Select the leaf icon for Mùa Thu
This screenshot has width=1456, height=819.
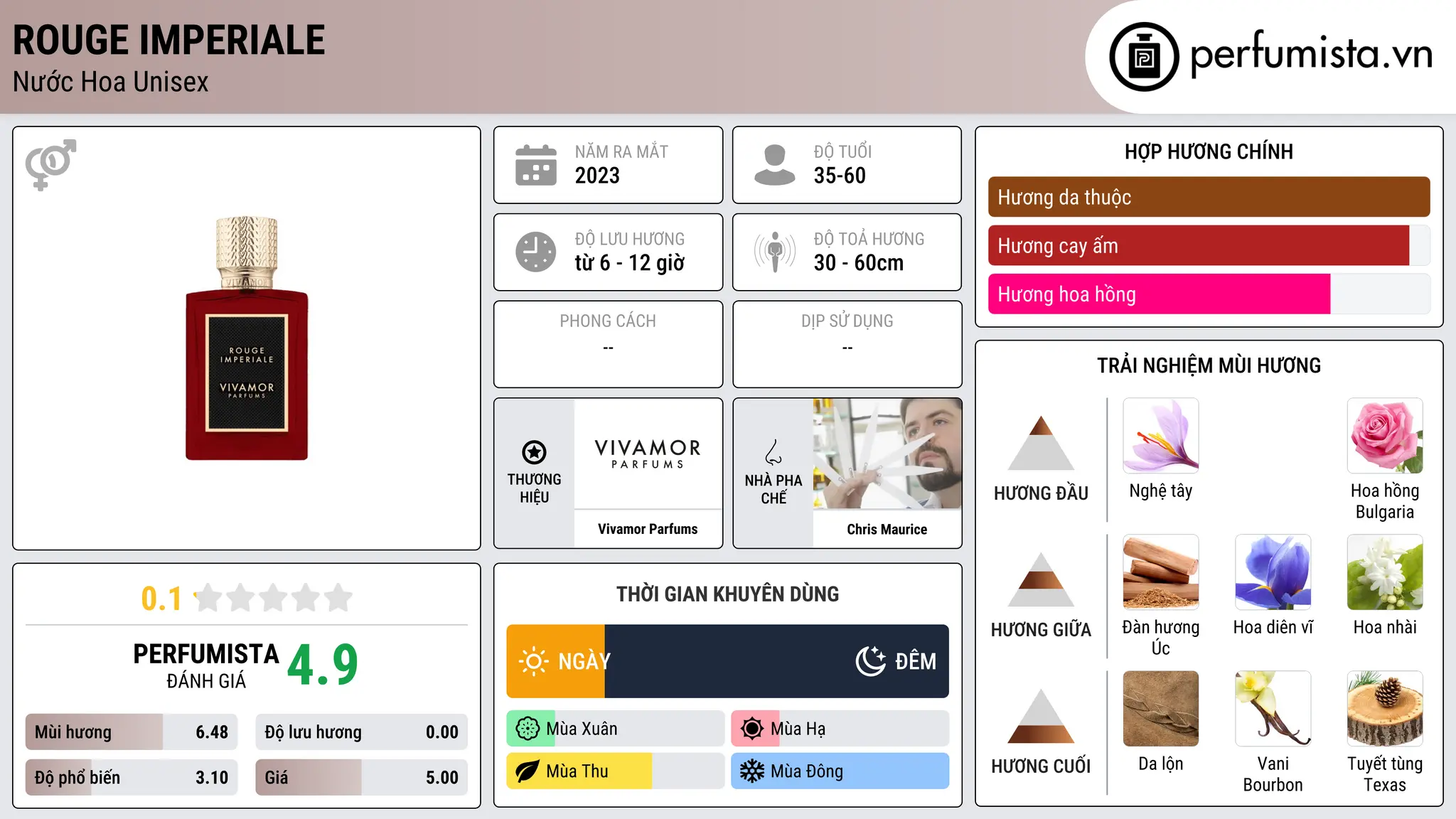pyautogui.click(x=528, y=771)
